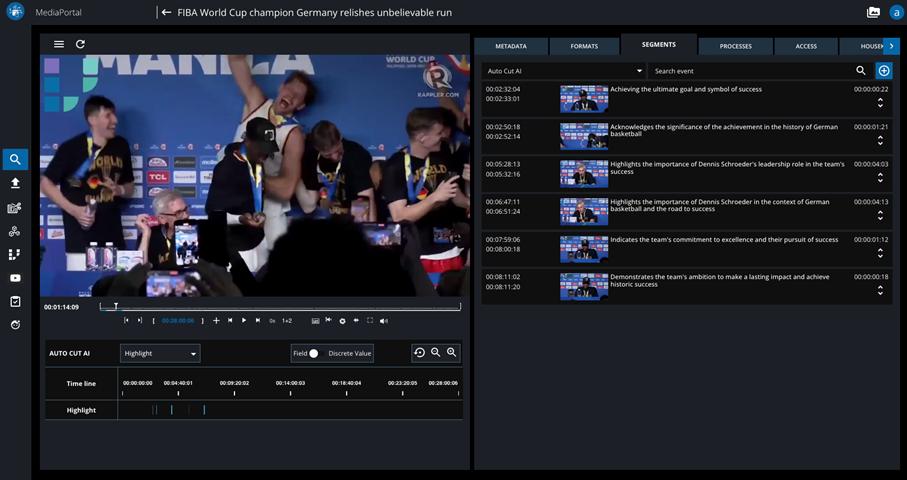Open the bottom circular icon in sidebar
The image size is (907, 480).
[x=15, y=325]
